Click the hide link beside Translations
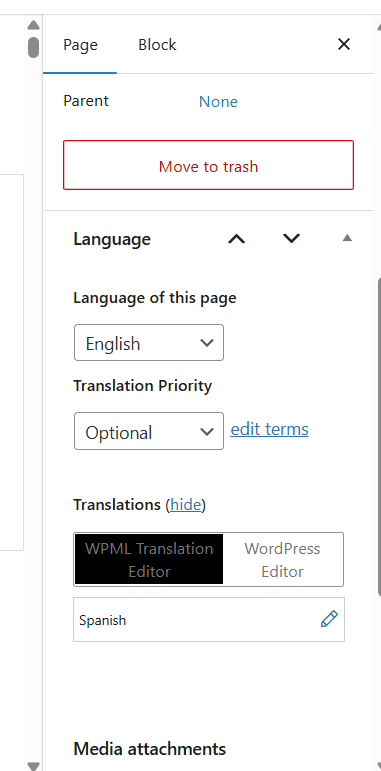 (x=186, y=505)
